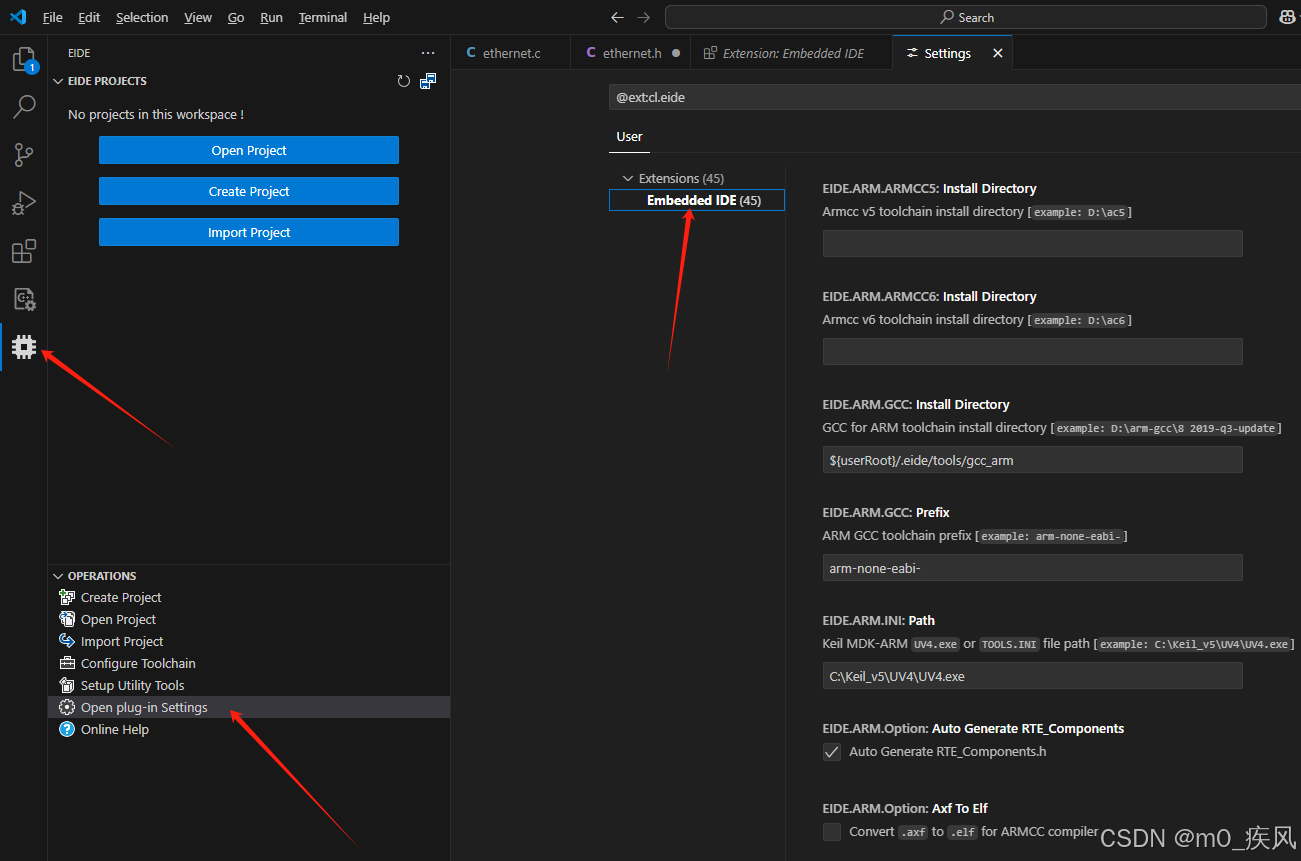
Task: Click the Online Help question mark icon
Action: (67, 729)
